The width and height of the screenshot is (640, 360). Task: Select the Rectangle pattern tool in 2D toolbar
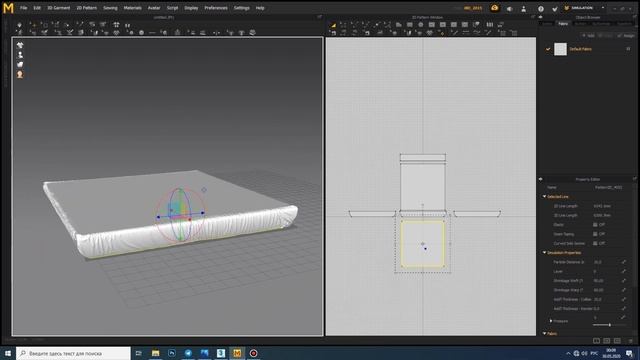[410, 25]
